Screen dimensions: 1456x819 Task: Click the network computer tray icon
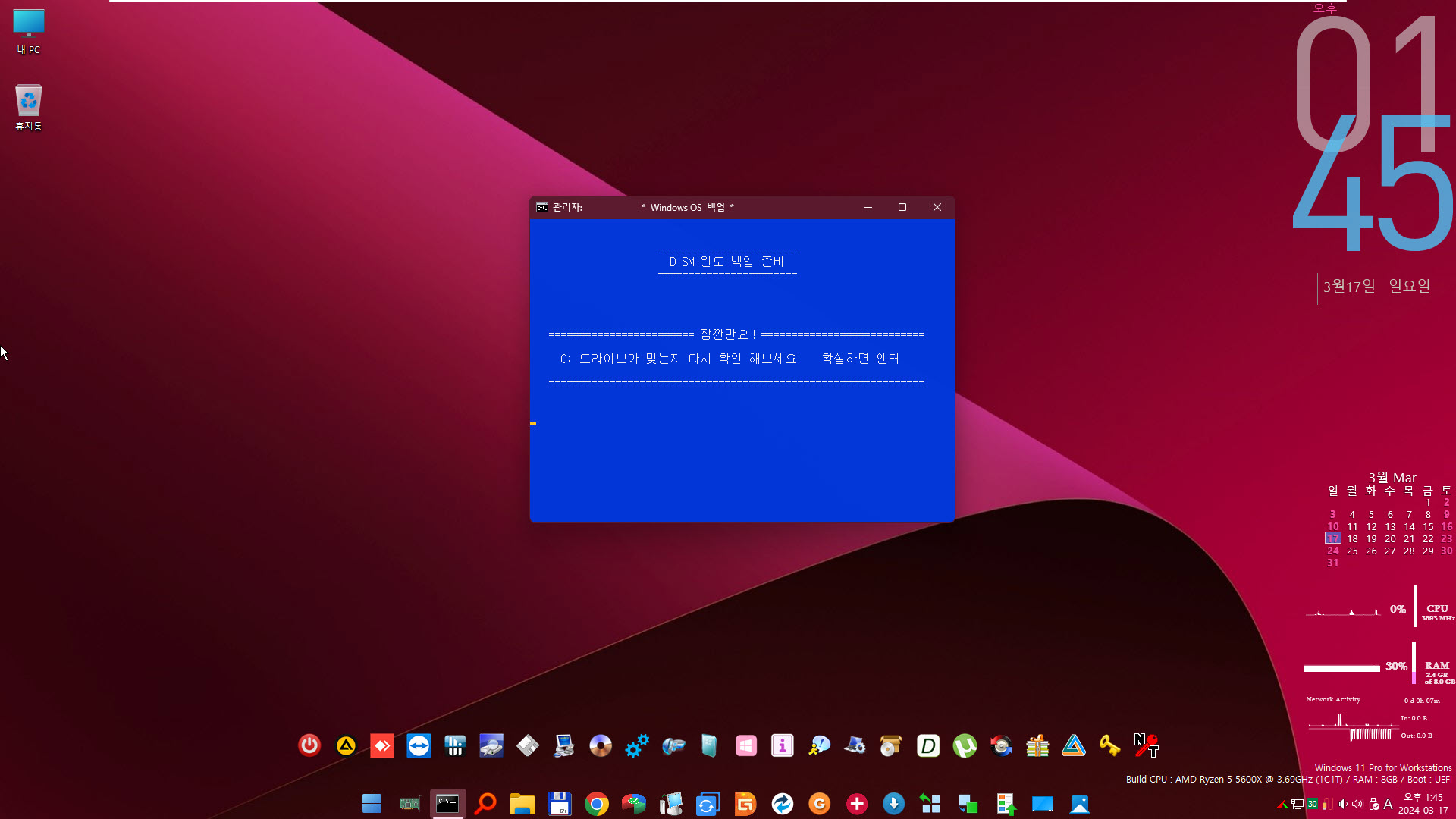coord(1298,804)
